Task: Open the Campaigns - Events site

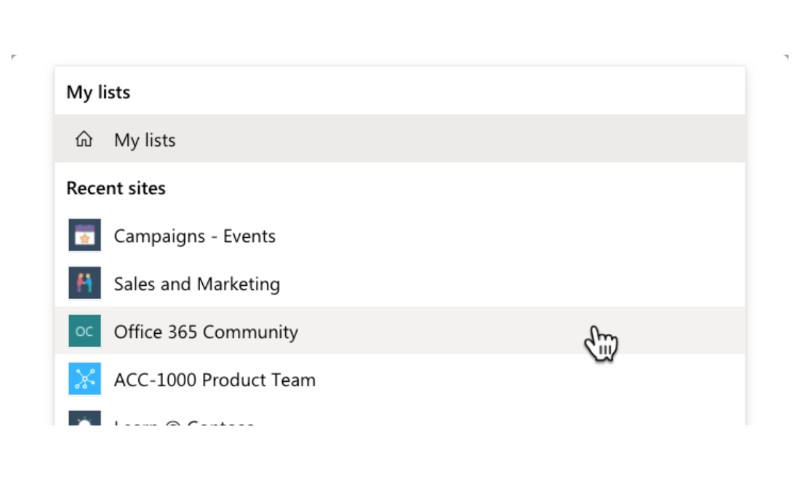Action: pyautogui.click(x=194, y=236)
